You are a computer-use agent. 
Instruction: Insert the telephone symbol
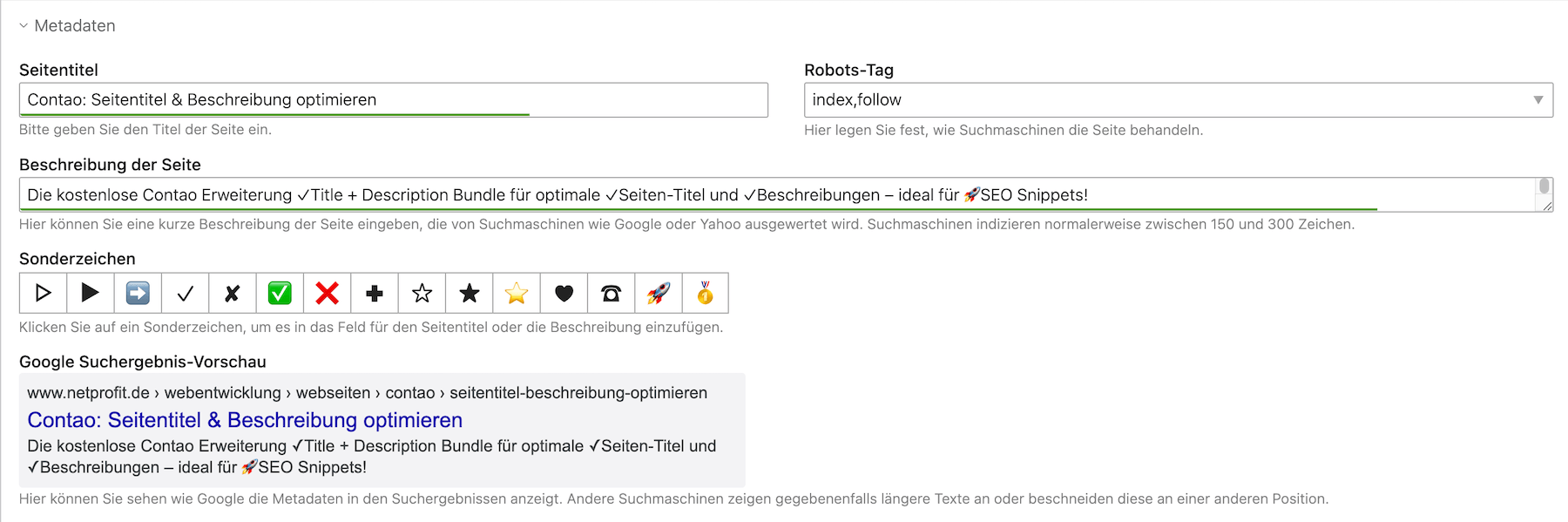coord(611,293)
